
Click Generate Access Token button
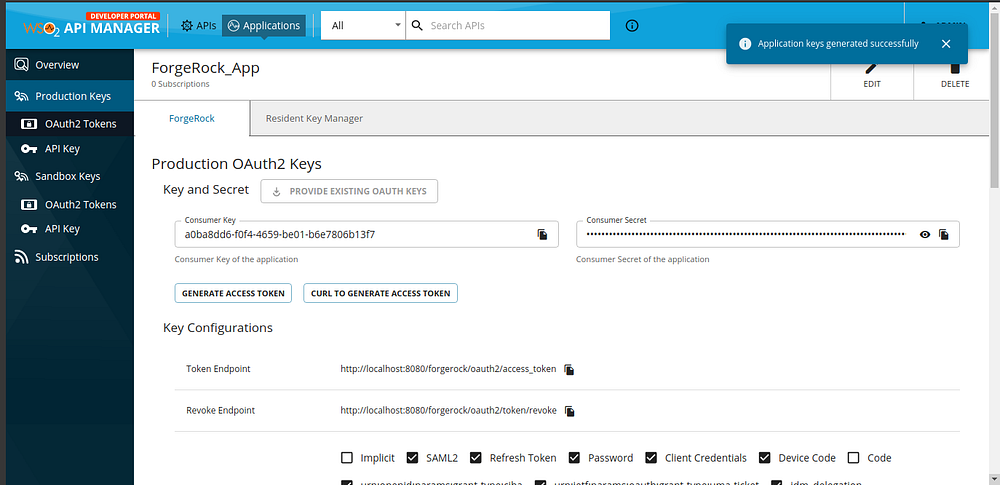pyautogui.click(x=233, y=294)
